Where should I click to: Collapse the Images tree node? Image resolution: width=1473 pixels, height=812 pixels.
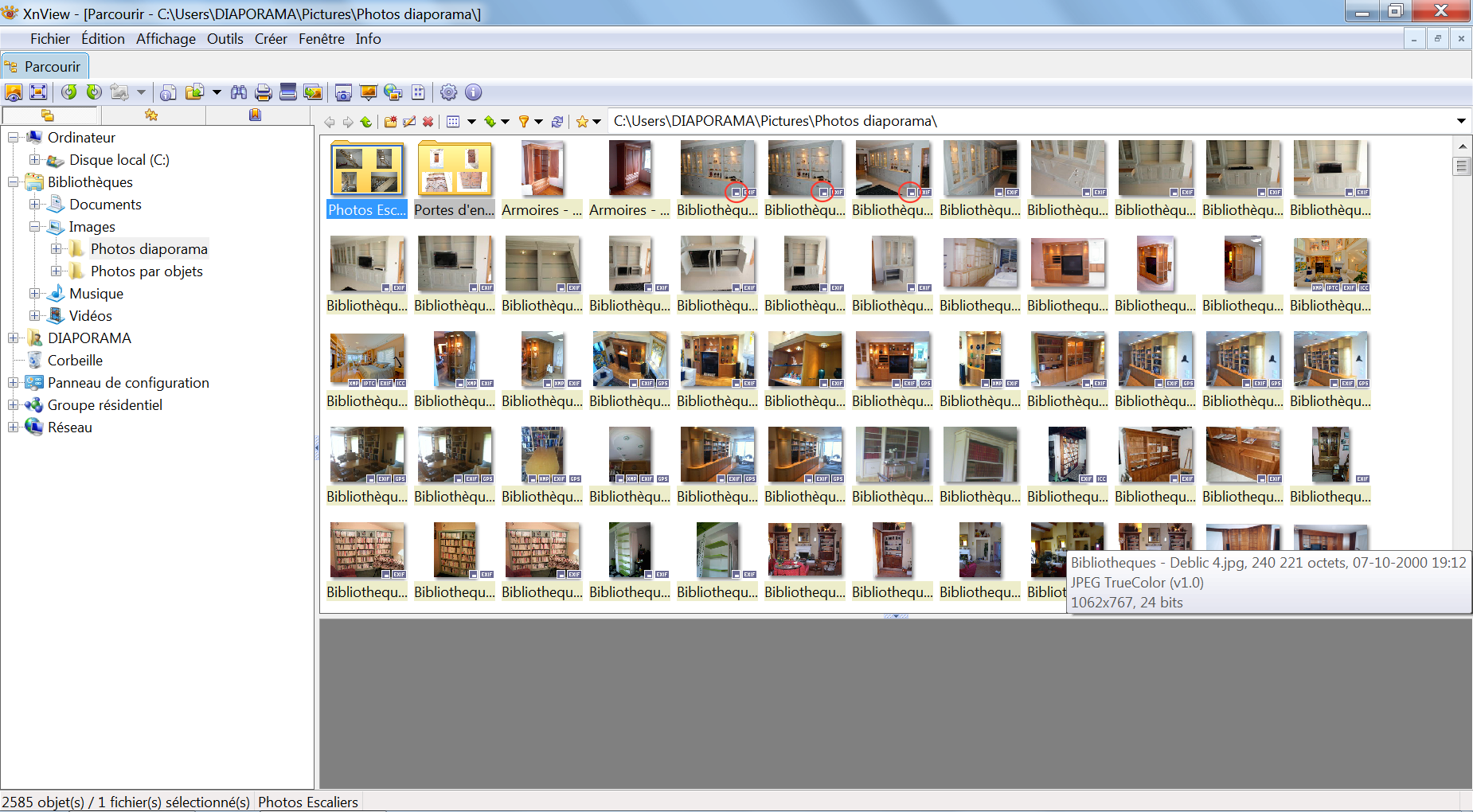(x=34, y=227)
